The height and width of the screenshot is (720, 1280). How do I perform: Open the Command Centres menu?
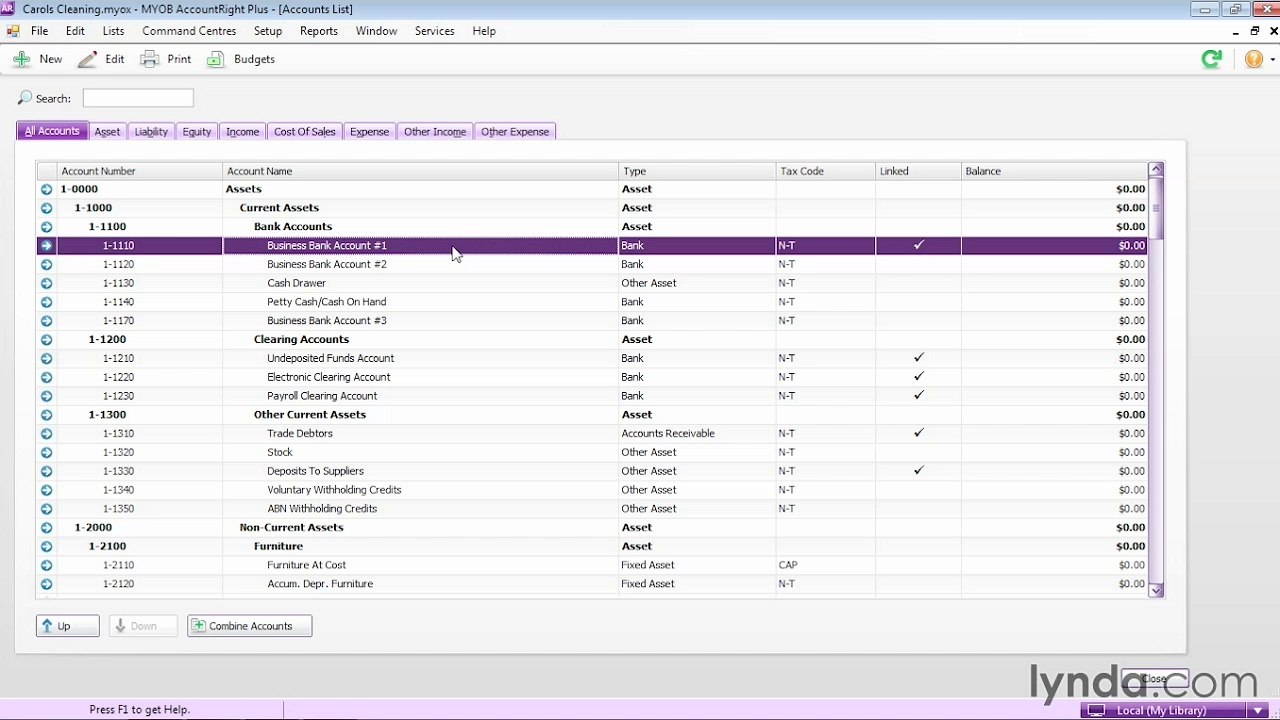[x=189, y=31]
